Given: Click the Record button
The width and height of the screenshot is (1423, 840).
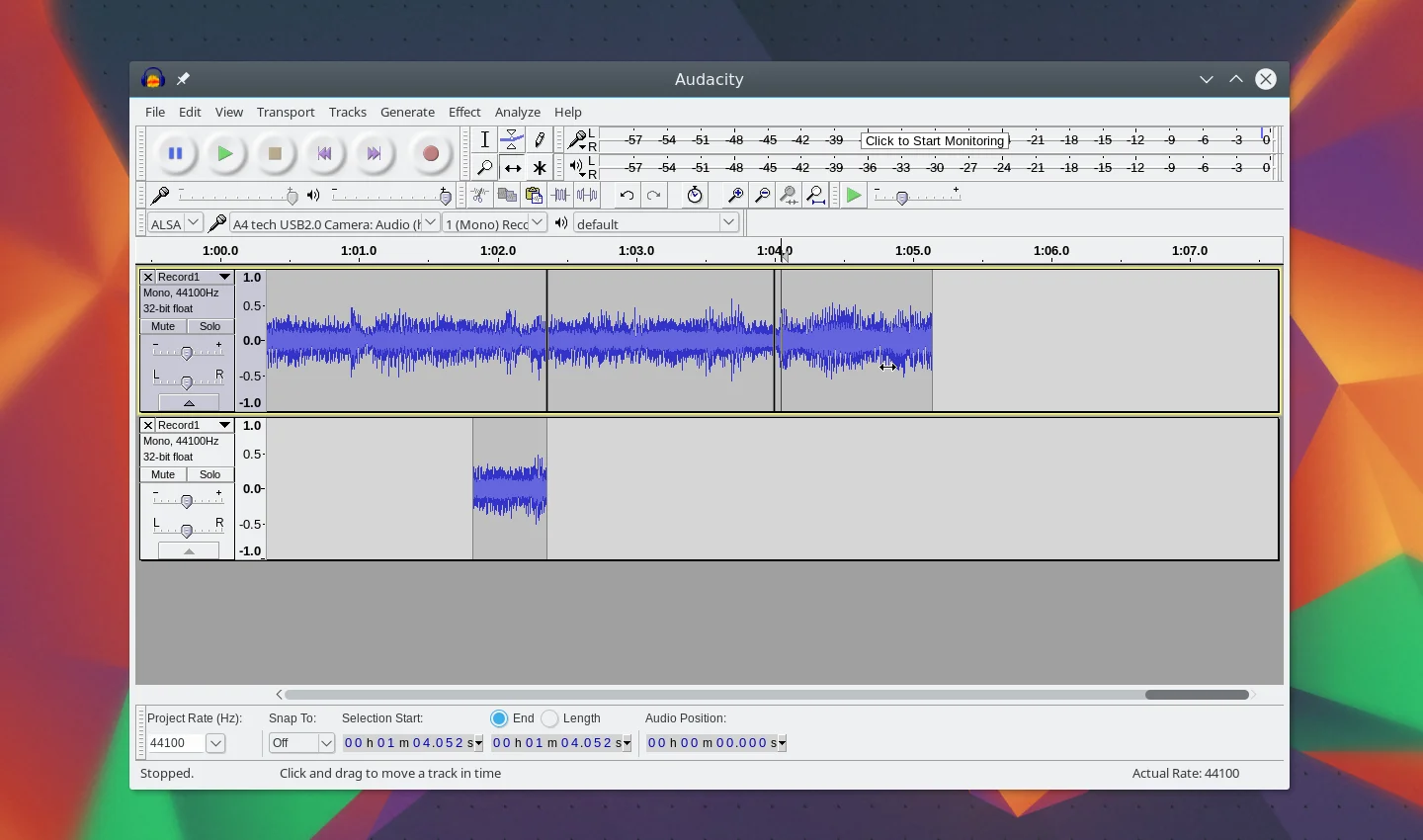Looking at the screenshot, I should click(430, 153).
